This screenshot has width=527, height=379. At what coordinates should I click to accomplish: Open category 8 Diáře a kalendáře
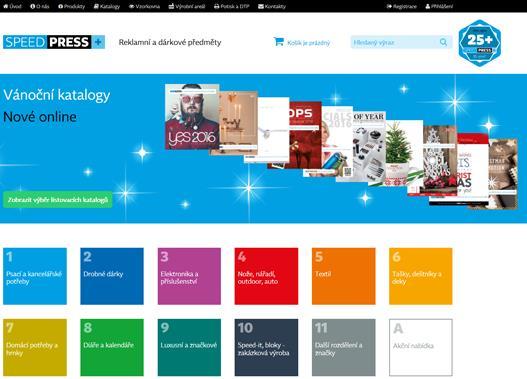tap(112, 347)
